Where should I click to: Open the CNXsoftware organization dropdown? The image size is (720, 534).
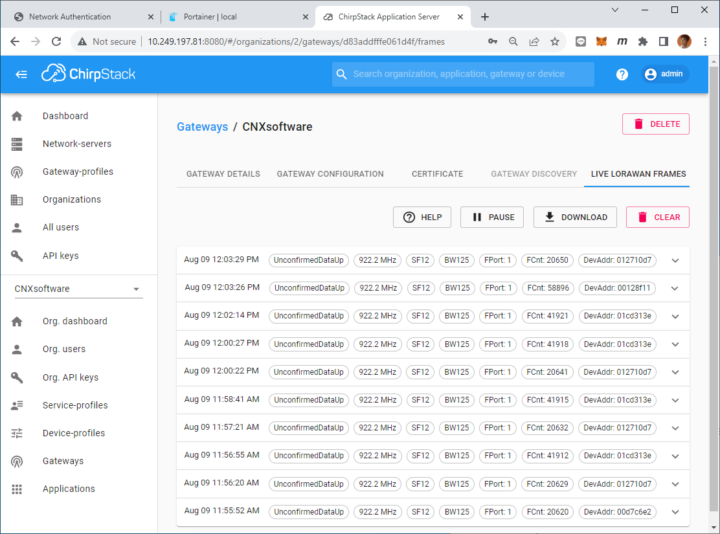point(78,289)
